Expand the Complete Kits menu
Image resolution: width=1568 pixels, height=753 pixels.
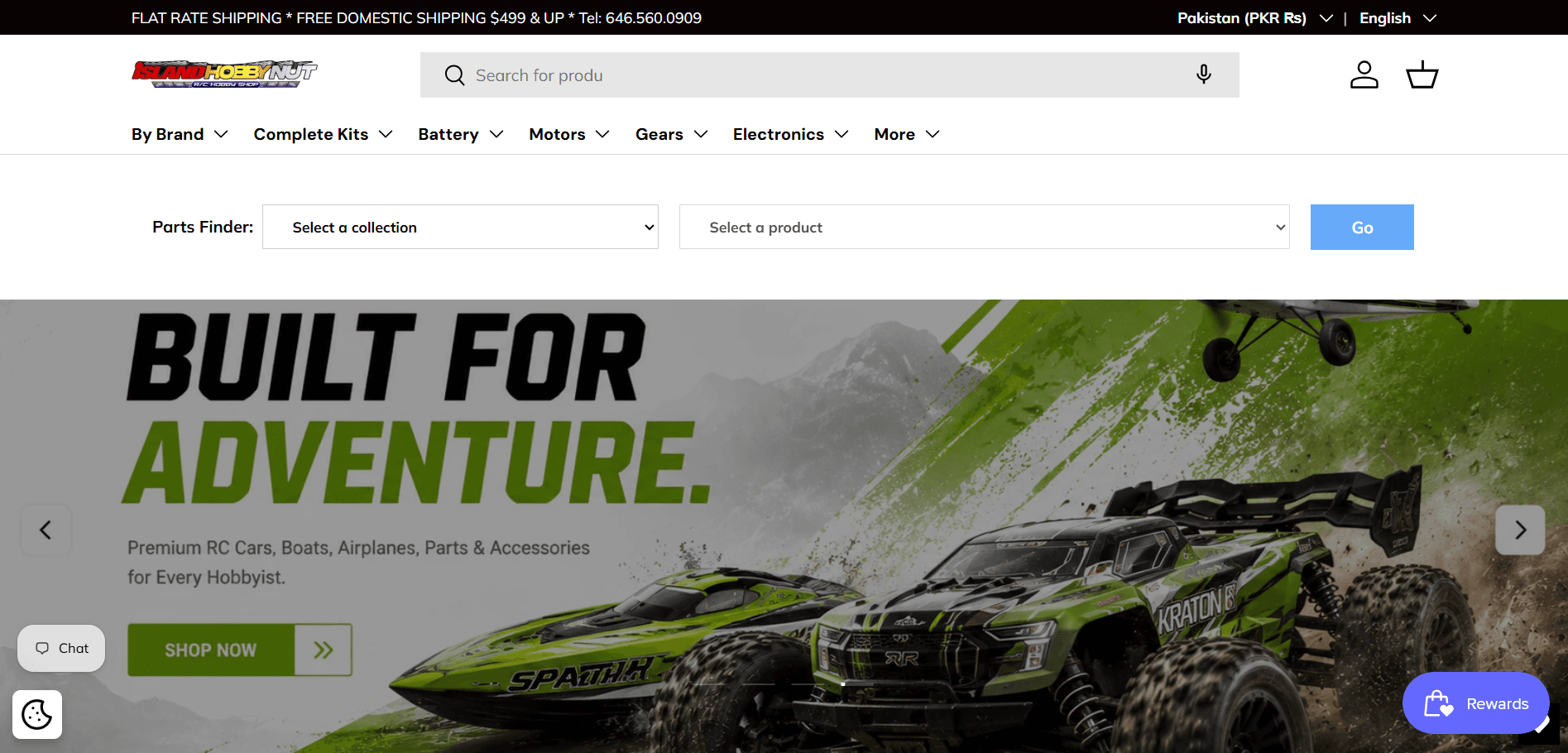tap(323, 134)
